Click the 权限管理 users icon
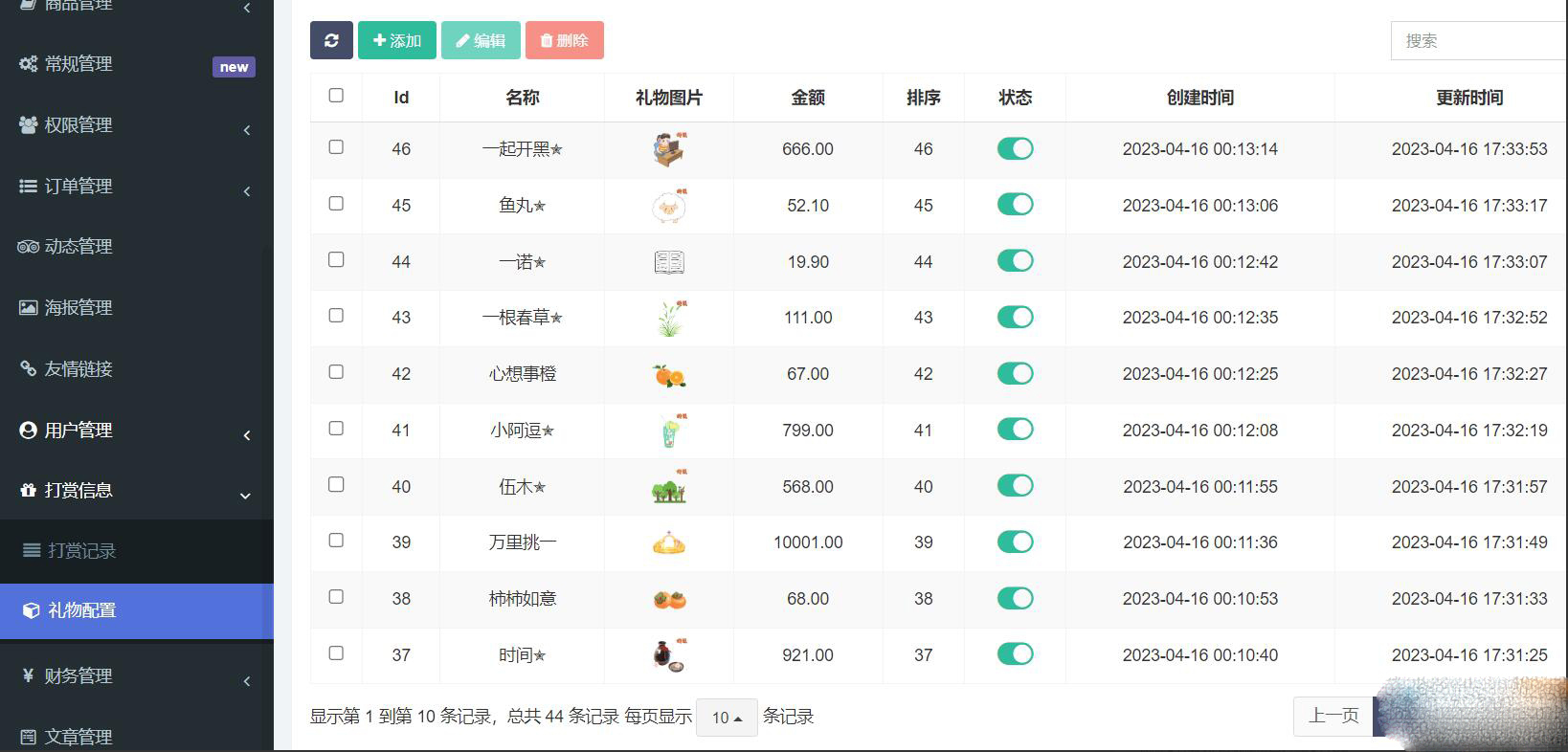Screen dimensions: 1568x752 [28, 125]
